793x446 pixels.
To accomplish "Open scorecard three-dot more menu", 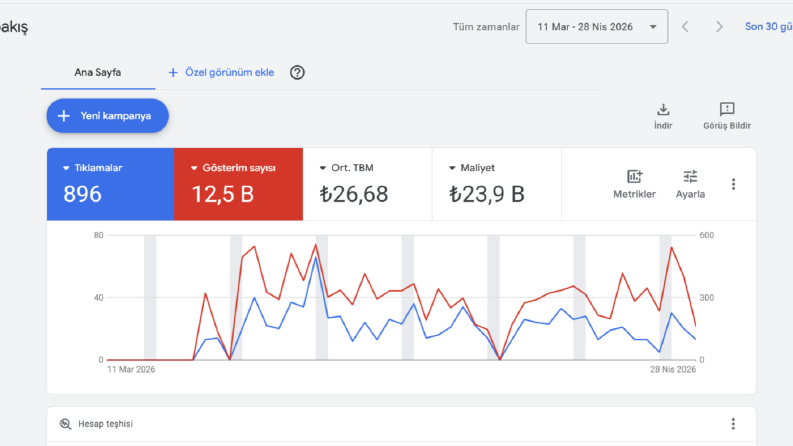I will 733,184.
